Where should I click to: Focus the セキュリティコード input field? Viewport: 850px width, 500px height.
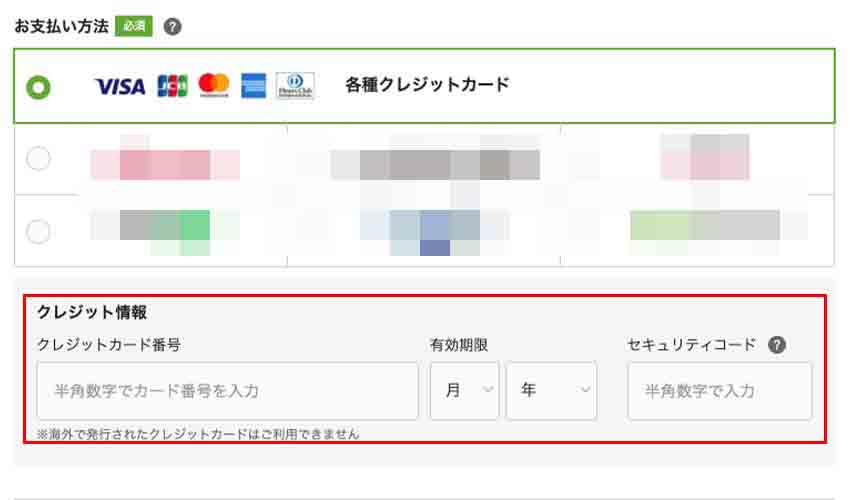[x=720, y=391]
